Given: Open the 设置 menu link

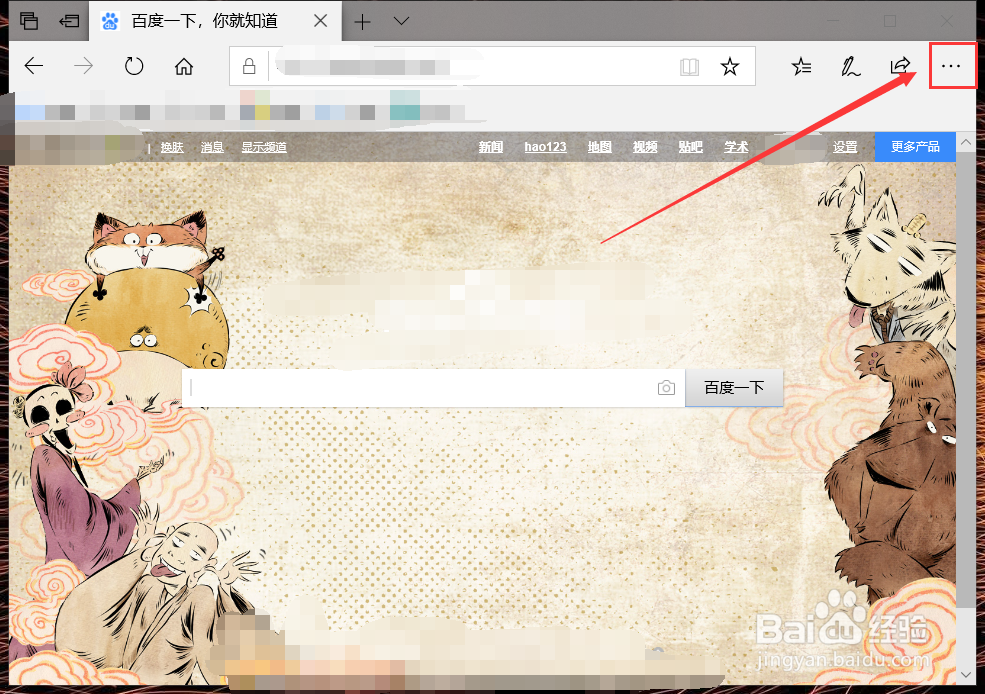Looking at the screenshot, I should tap(845, 147).
